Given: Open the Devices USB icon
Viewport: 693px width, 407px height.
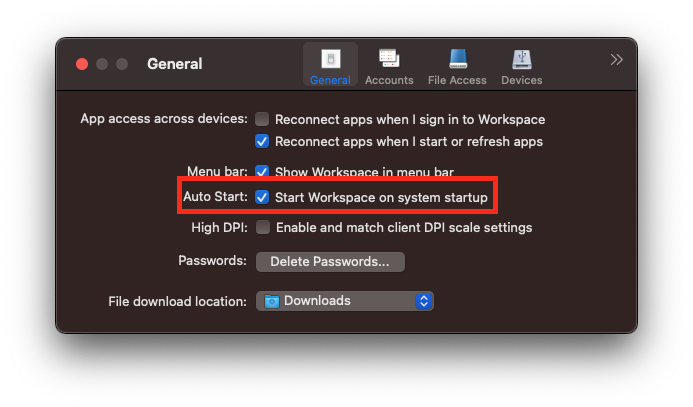Looking at the screenshot, I should click(521, 59).
